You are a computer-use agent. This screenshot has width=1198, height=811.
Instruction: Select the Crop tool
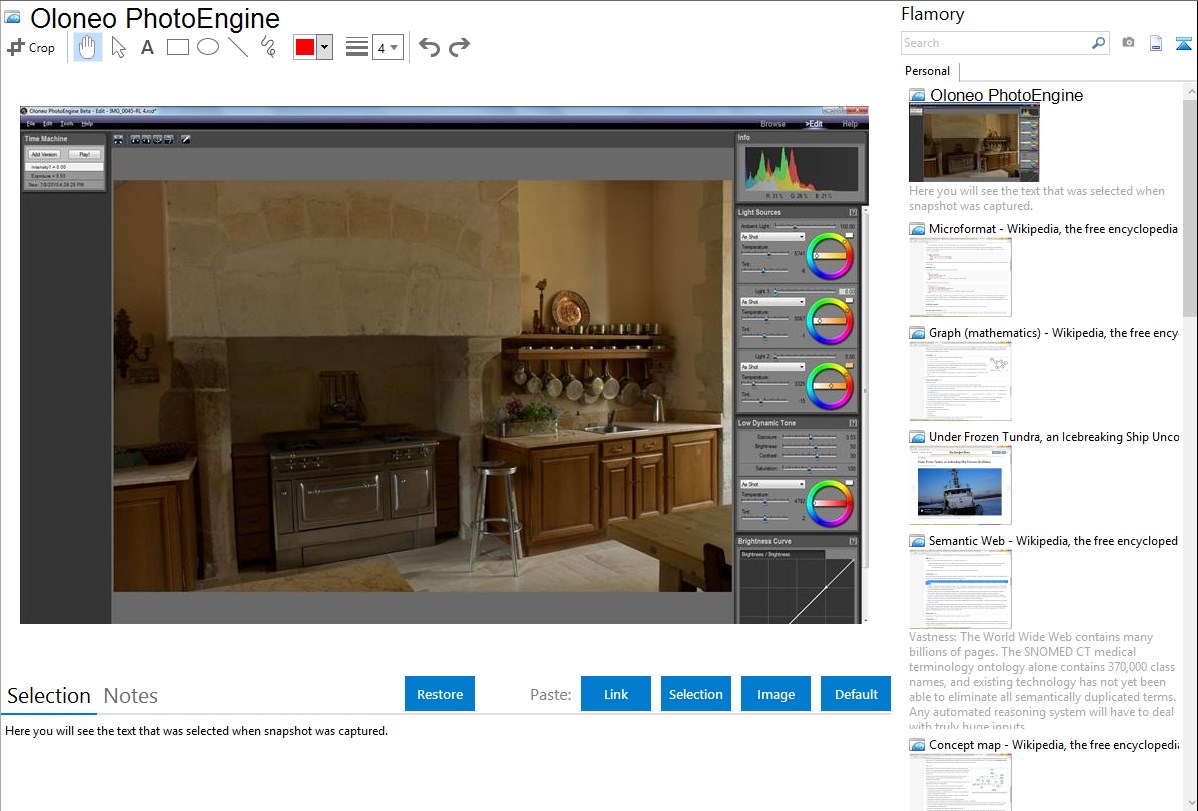point(31,47)
